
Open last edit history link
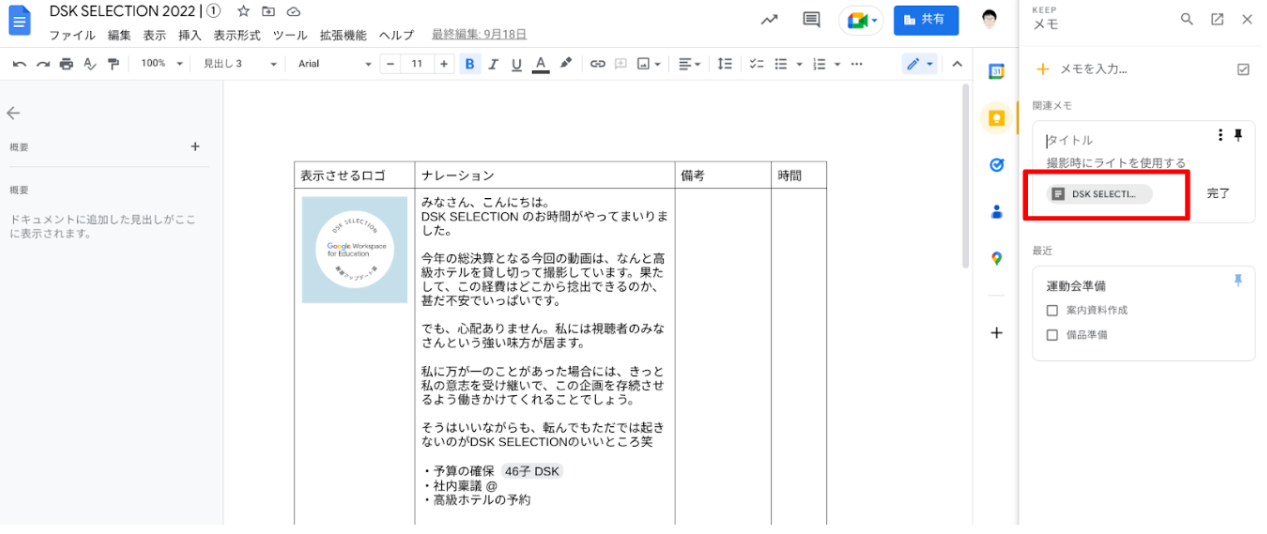pyautogui.click(x=479, y=35)
